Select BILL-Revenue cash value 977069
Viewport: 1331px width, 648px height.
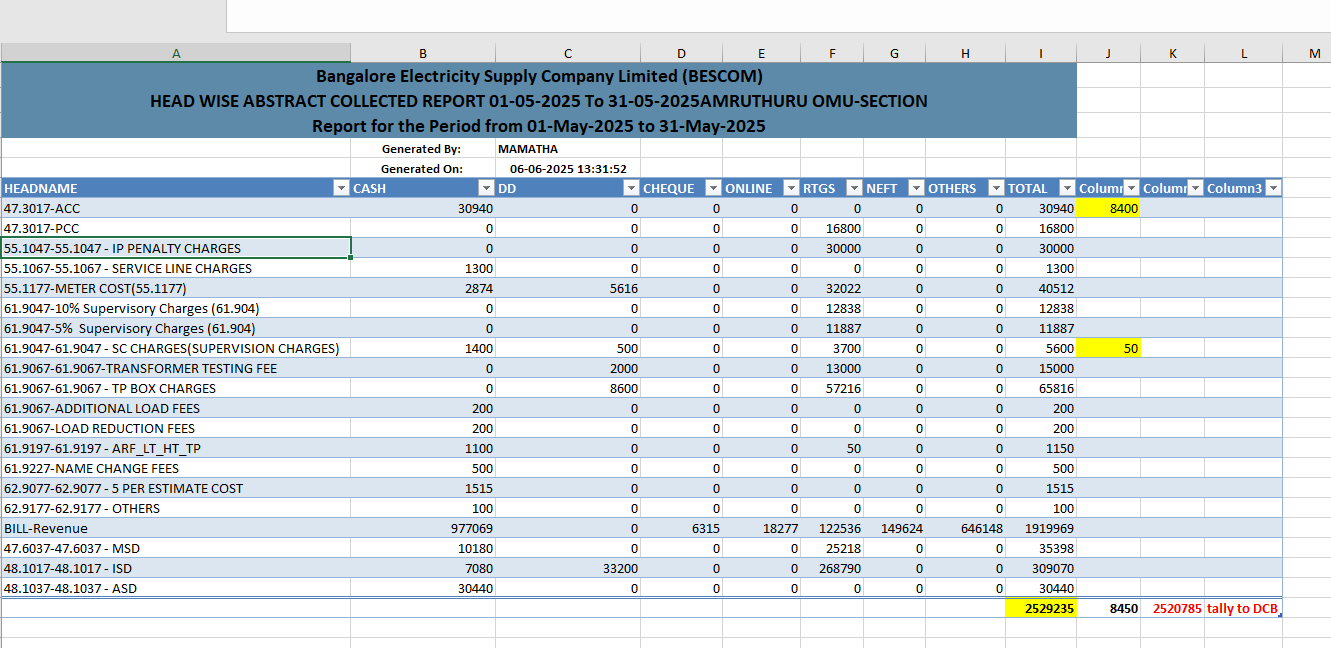[x=423, y=528]
